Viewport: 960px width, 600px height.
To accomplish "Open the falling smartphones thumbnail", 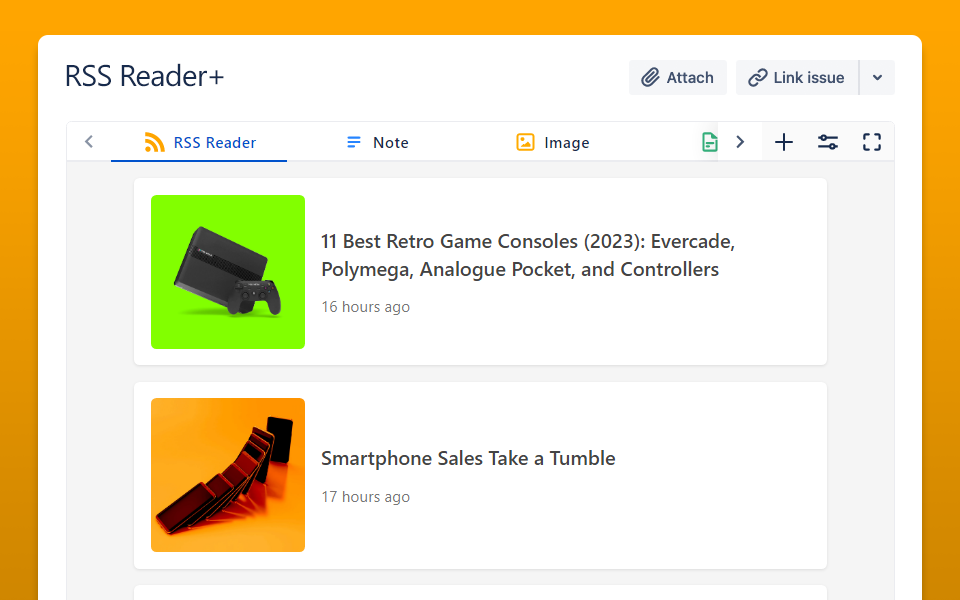I will [x=228, y=475].
